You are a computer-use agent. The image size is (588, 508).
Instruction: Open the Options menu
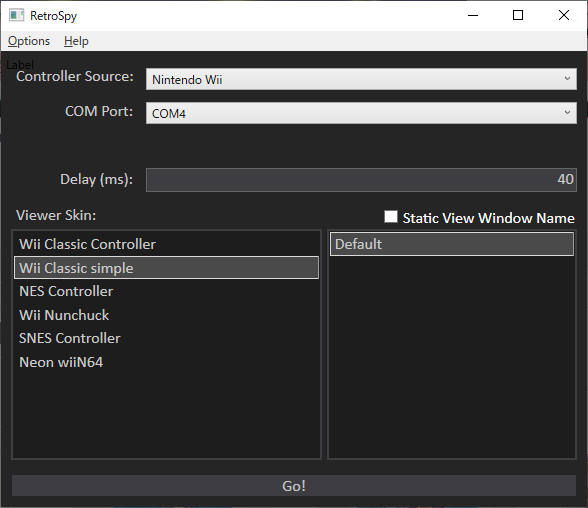[29, 41]
